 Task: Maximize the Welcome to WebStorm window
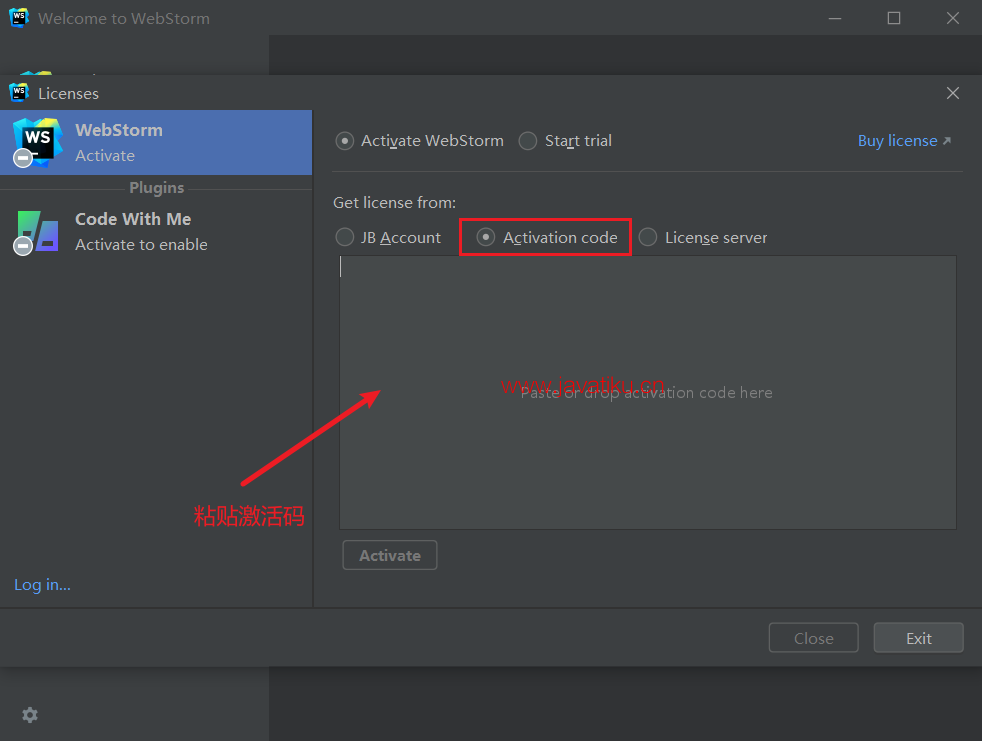[x=894, y=18]
